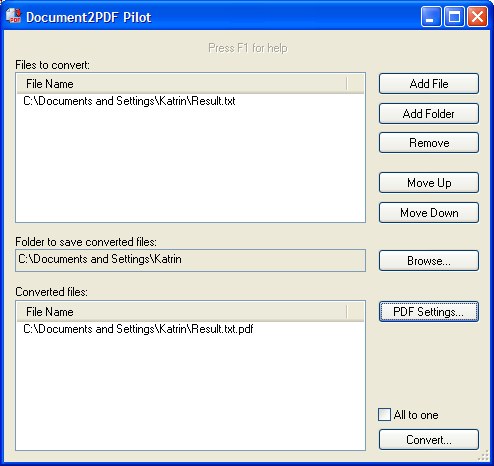Start conversion with Convert button
The image size is (494, 466).
429,440
